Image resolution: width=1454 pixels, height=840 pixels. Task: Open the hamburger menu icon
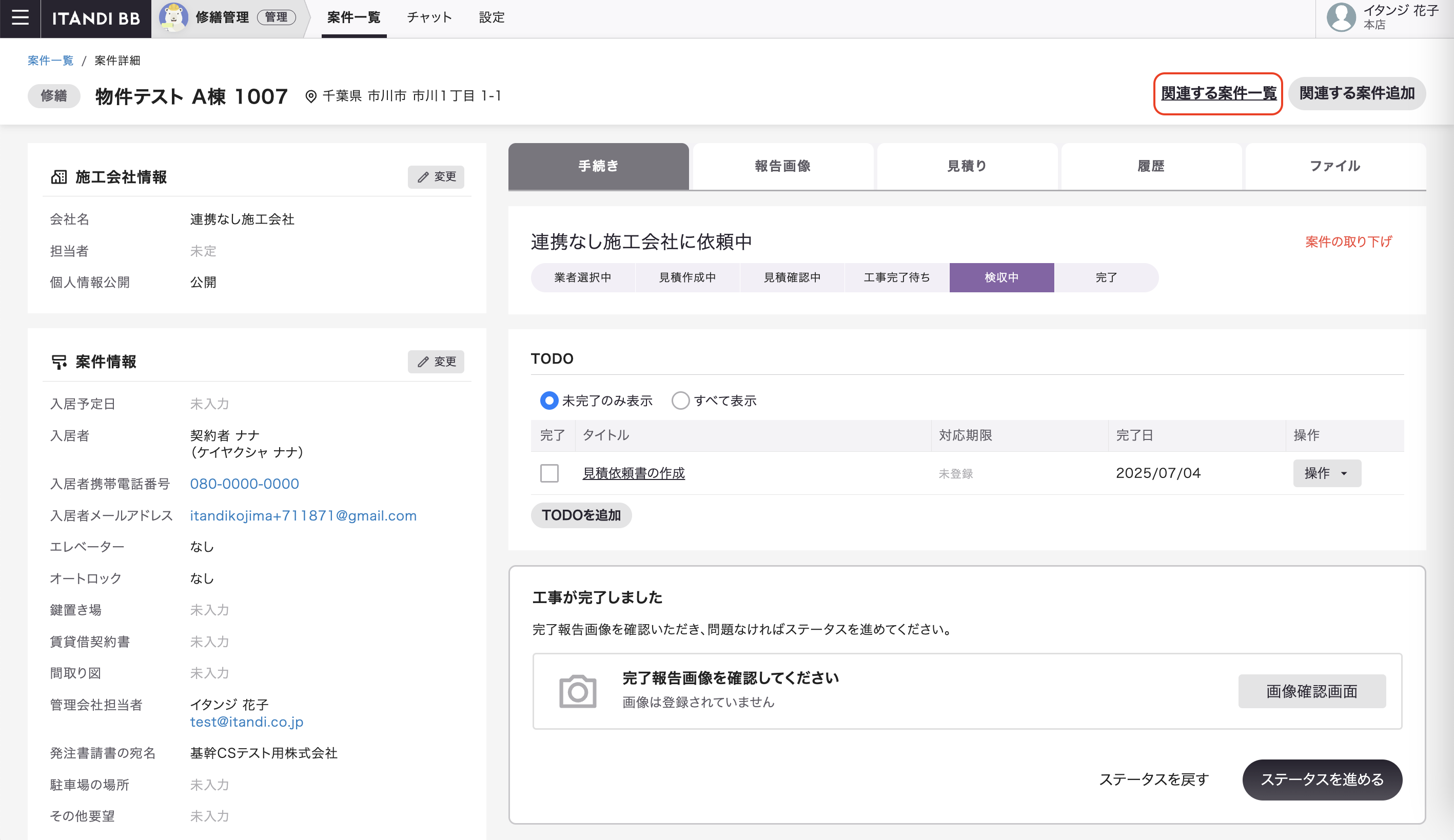(20, 17)
